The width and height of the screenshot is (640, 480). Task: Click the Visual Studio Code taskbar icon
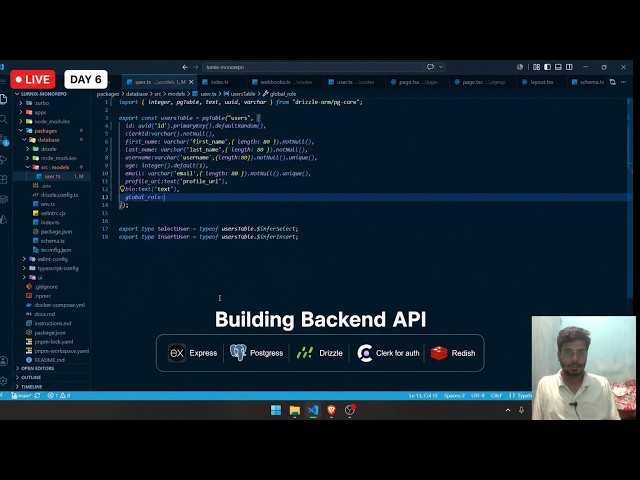click(x=313, y=410)
